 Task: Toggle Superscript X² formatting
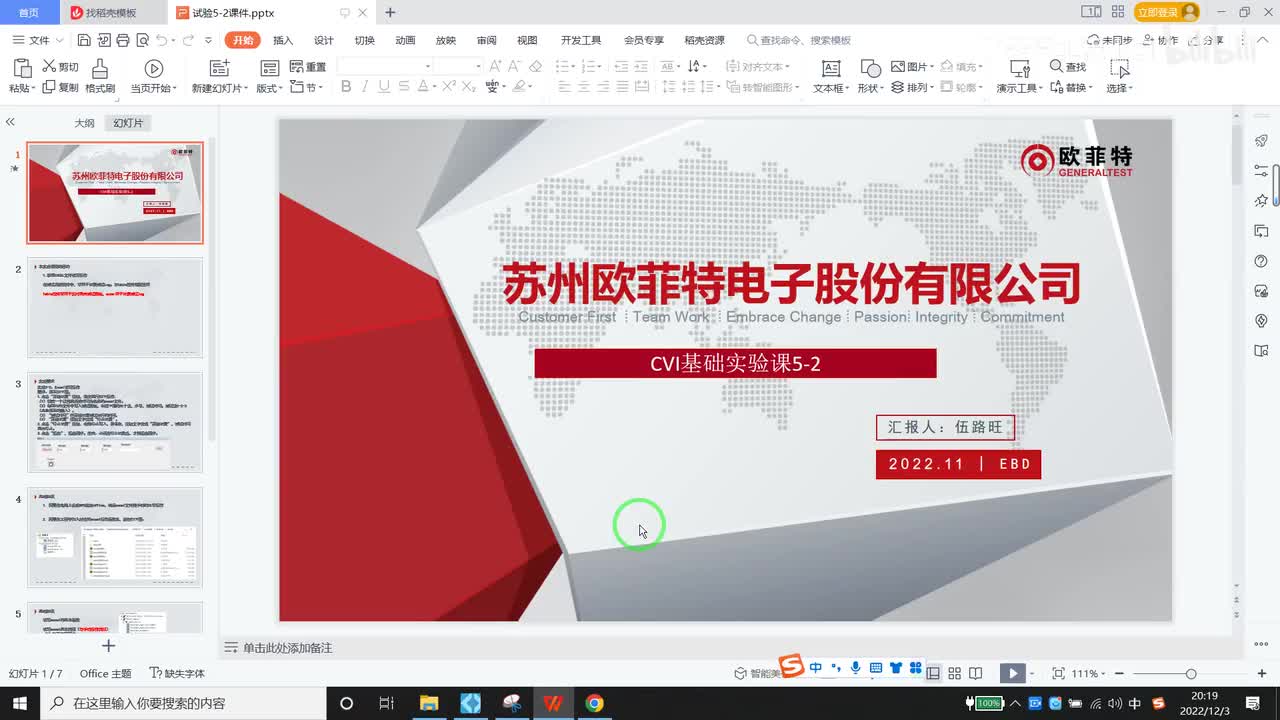(449, 87)
